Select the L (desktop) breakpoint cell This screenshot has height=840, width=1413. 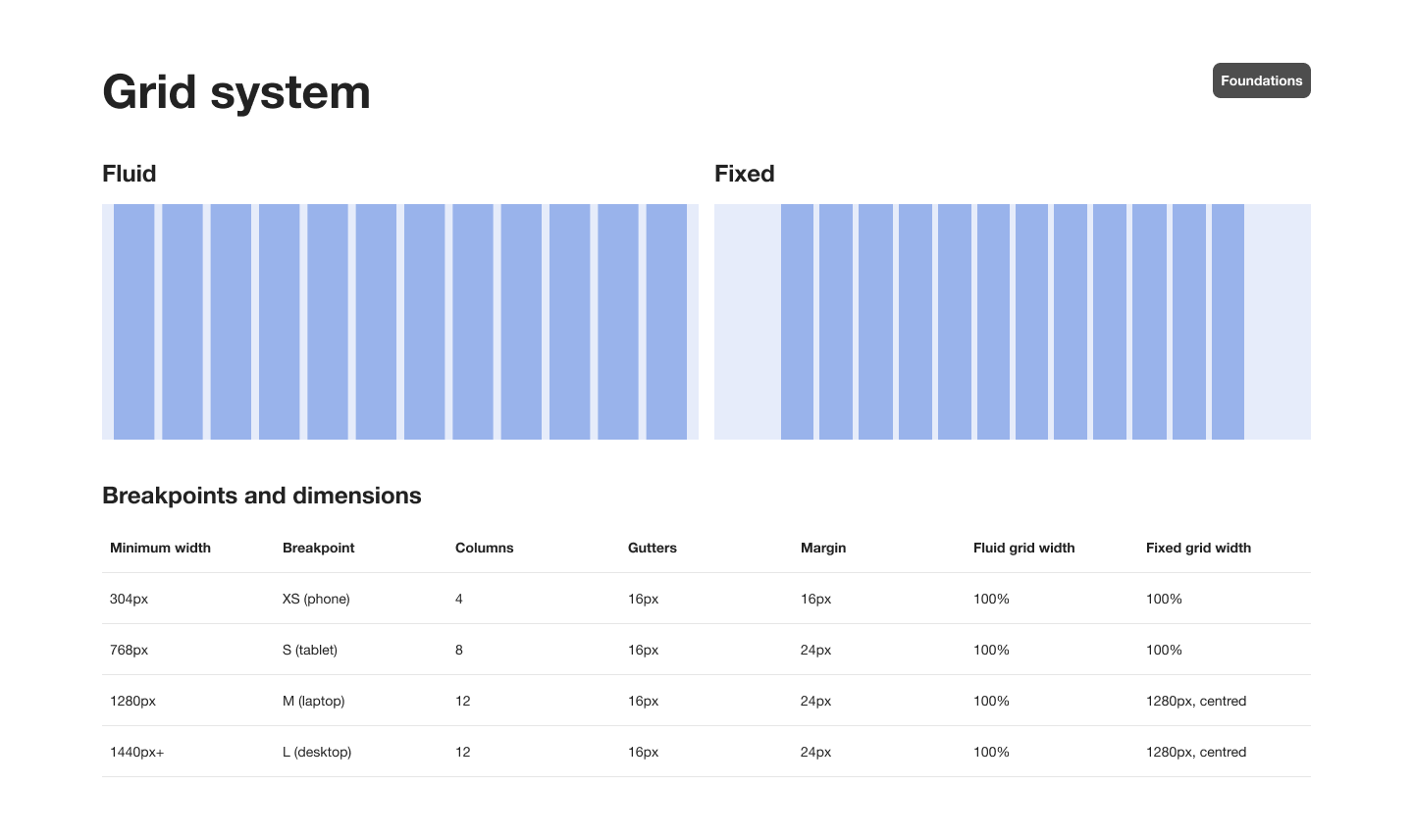(317, 752)
